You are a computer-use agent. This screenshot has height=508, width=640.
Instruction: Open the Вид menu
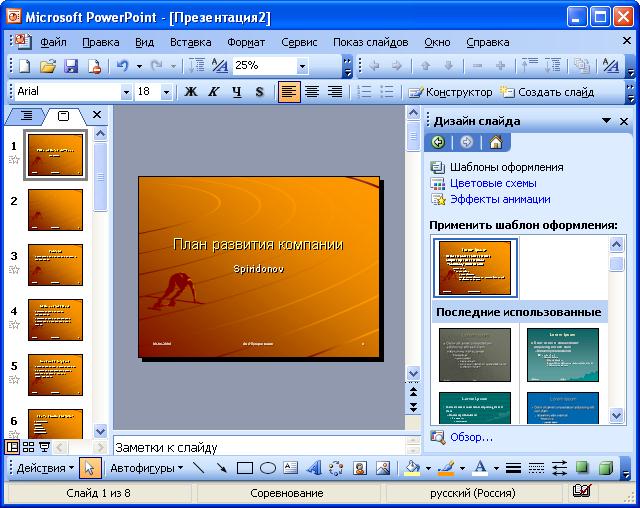coord(144,42)
